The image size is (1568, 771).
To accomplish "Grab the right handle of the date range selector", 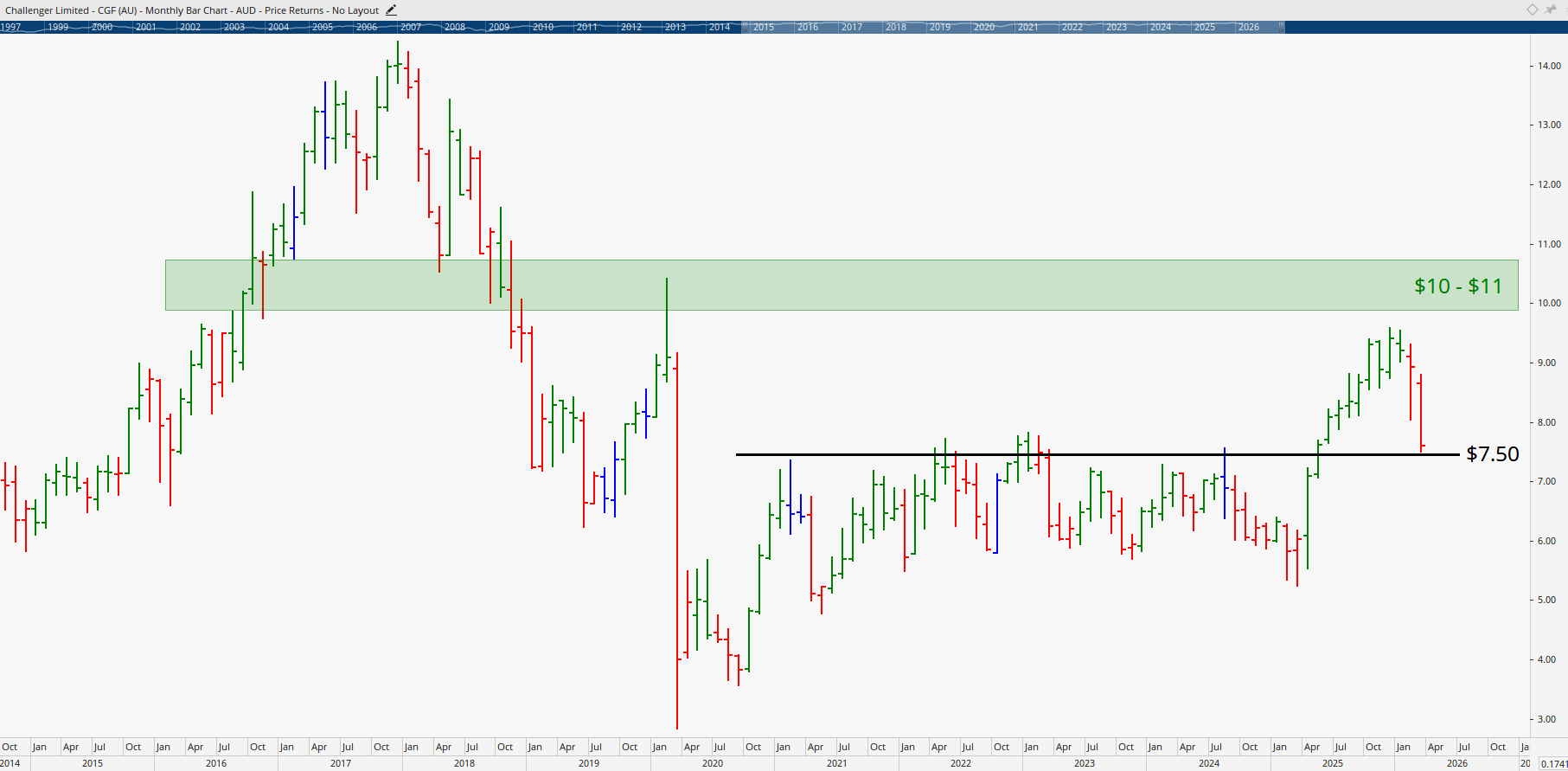I will coord(1283,27).
